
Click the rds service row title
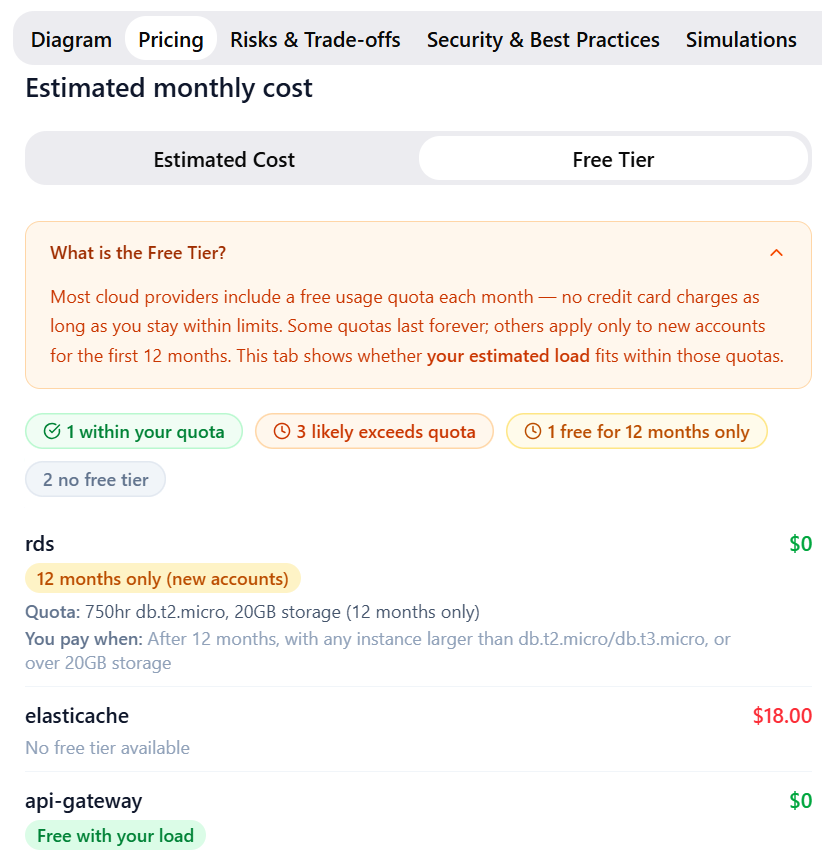coord(40,544)
